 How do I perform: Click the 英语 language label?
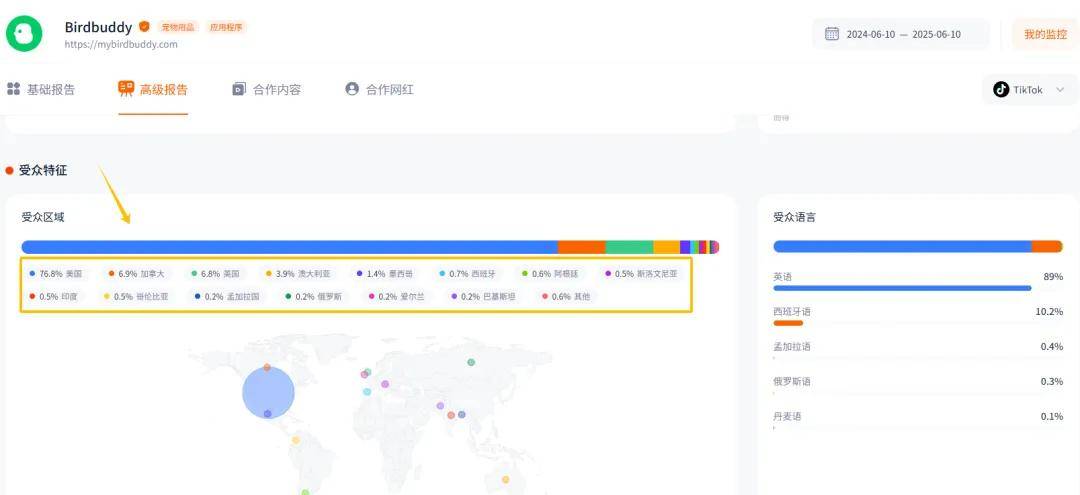[782, 276]
